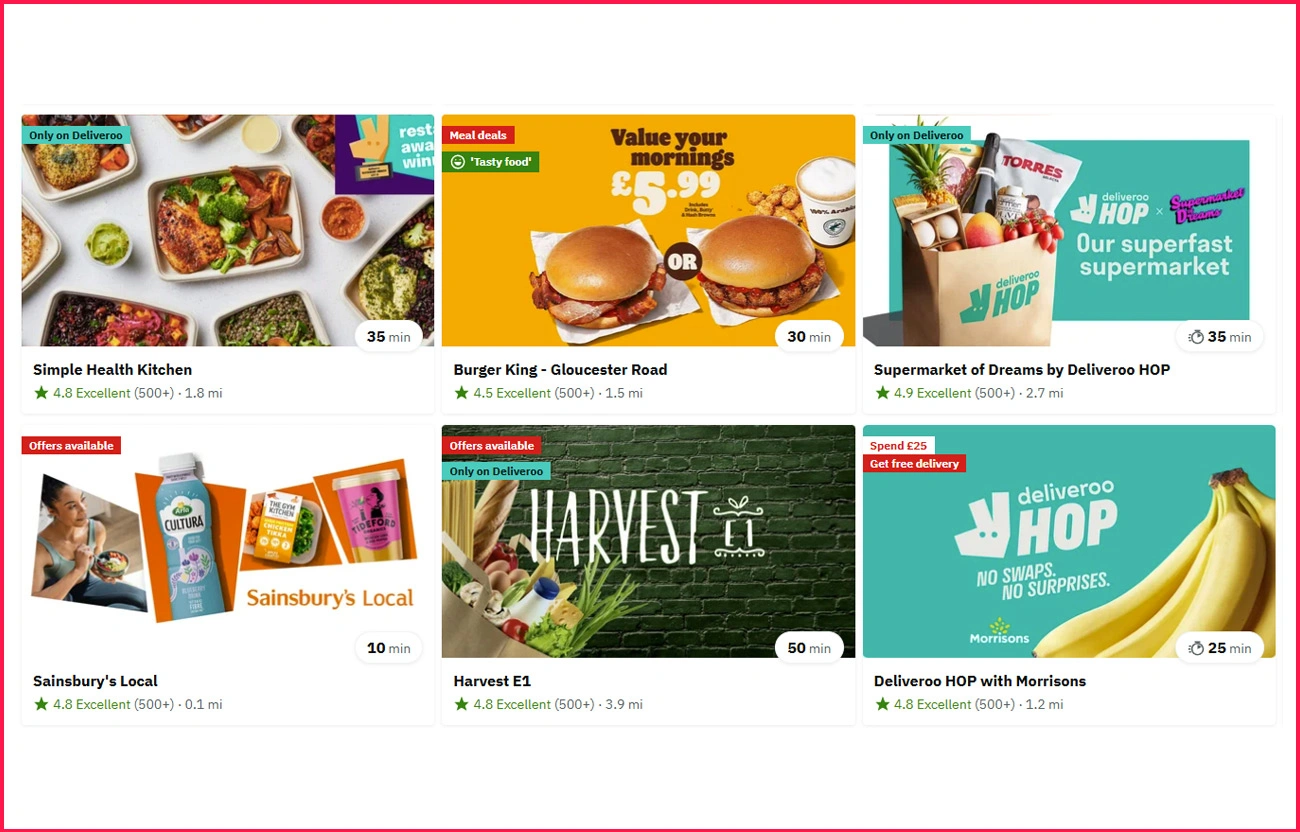Click the star icon under Sainsbury's Local
Image resolution: width=1300 pixels, height=832 pixels.
point(41,704)
